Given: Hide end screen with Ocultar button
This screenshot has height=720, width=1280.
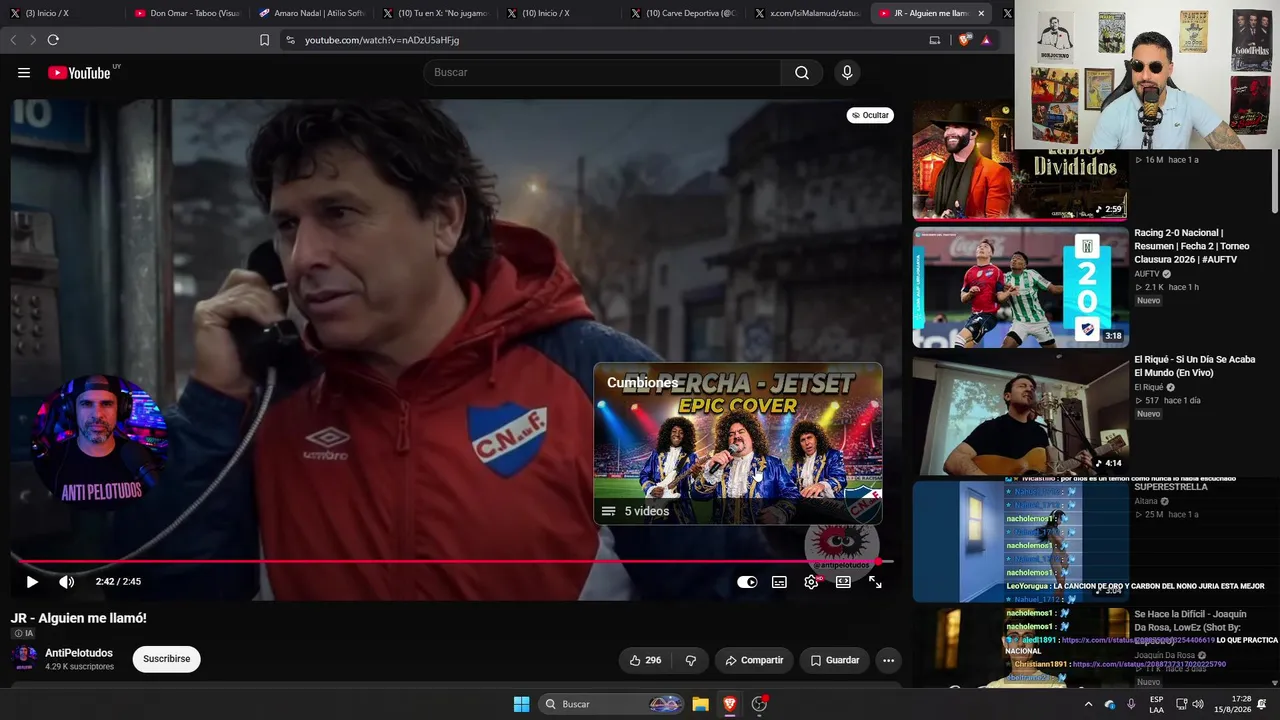Looking at the screenshot, I should point(870,115).
